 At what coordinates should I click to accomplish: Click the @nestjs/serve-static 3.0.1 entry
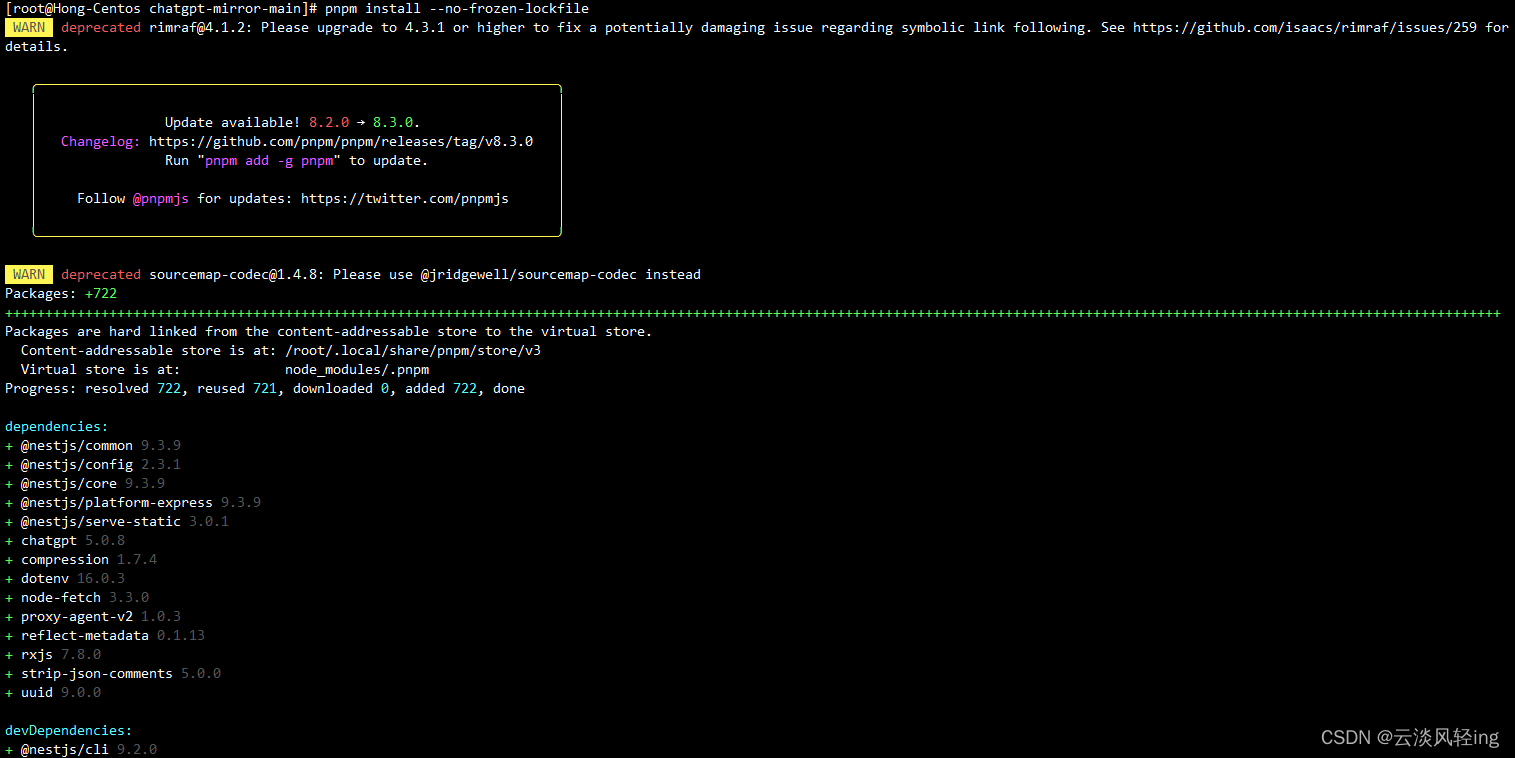pyautogui.click(x=117, y=521)
